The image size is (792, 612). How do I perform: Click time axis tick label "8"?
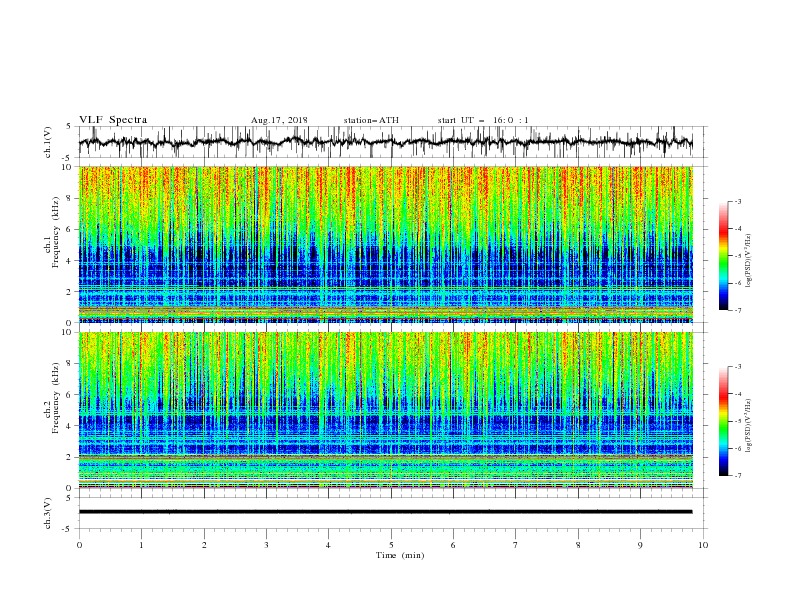pyautogui.click(x=578, y=545)
